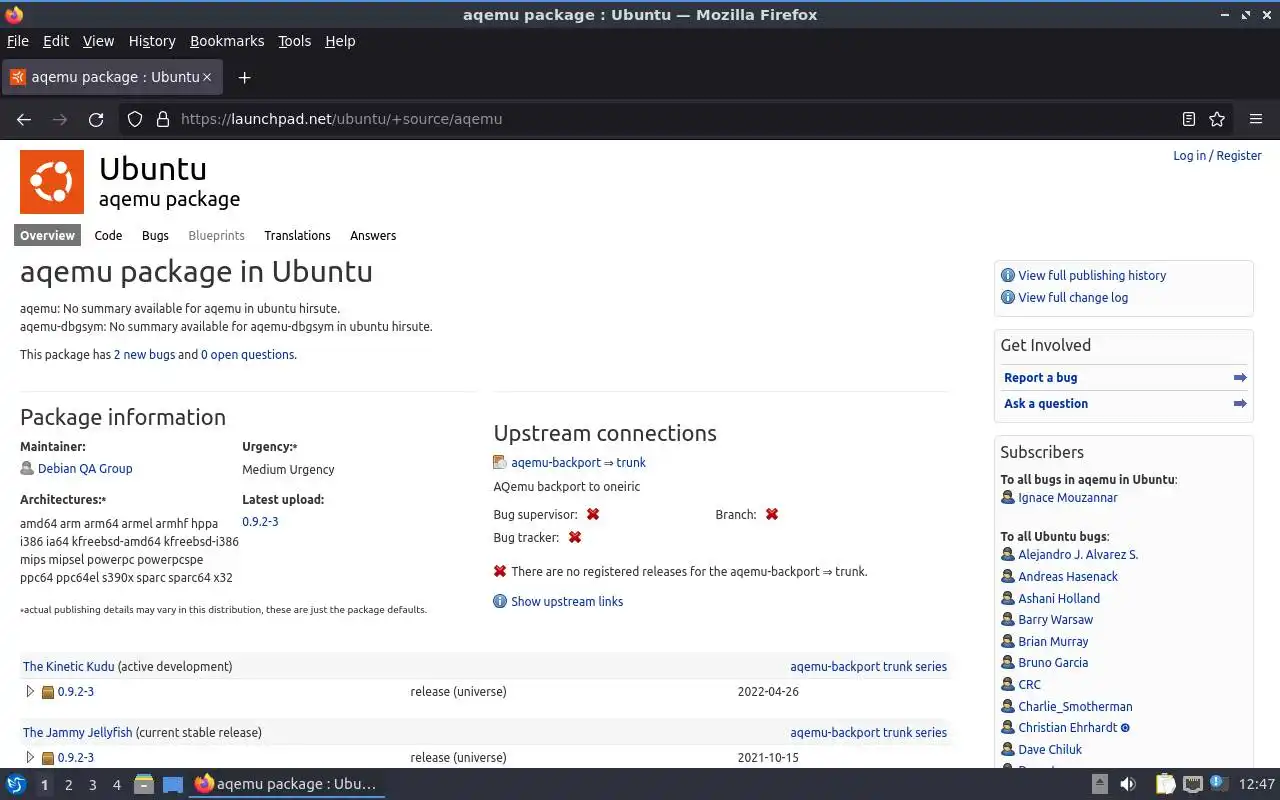This screenshot has height=800, width=1280.
Task: Open the Tools menu
Action: click(295, 41)
